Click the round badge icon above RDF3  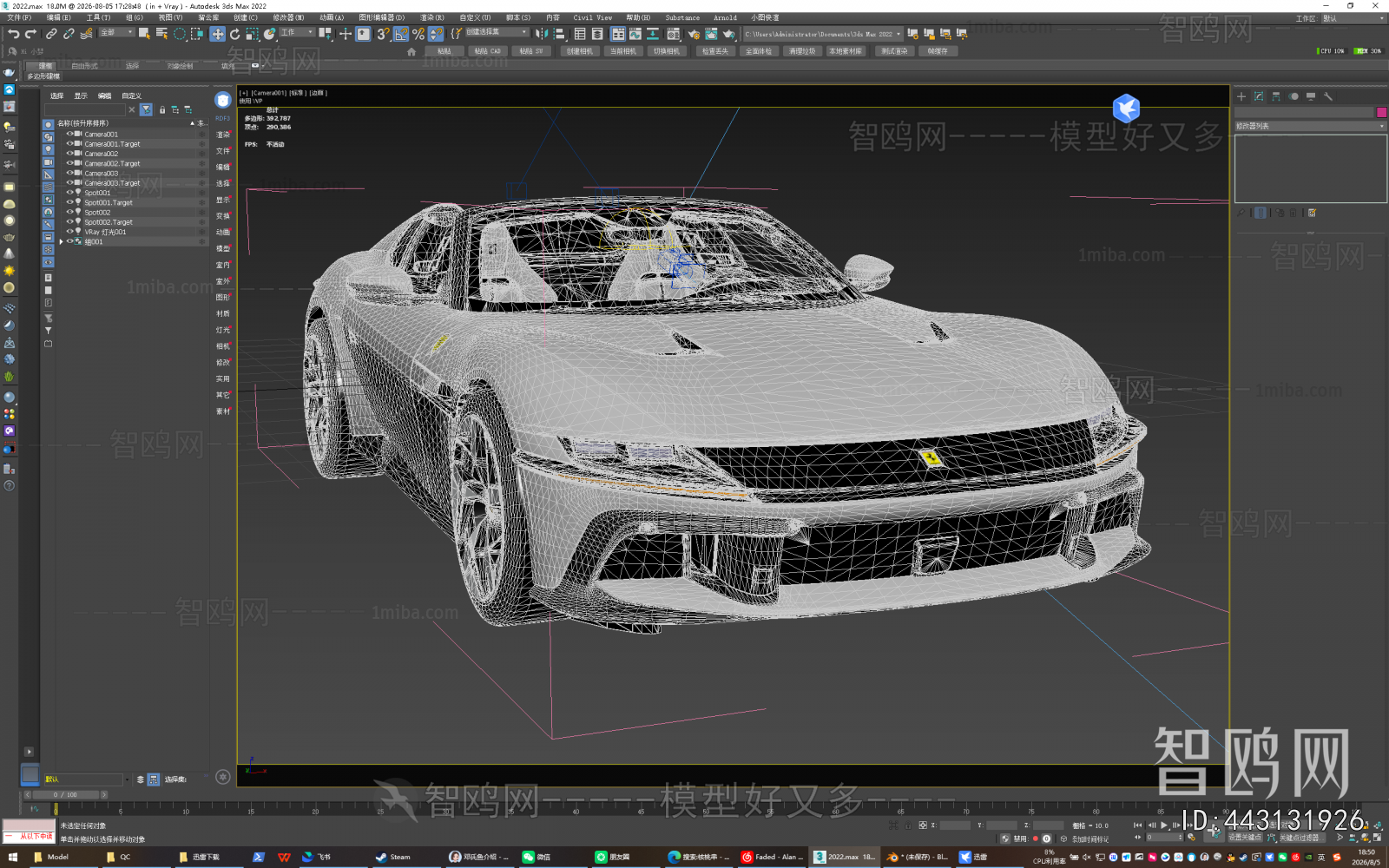point(223,100)
